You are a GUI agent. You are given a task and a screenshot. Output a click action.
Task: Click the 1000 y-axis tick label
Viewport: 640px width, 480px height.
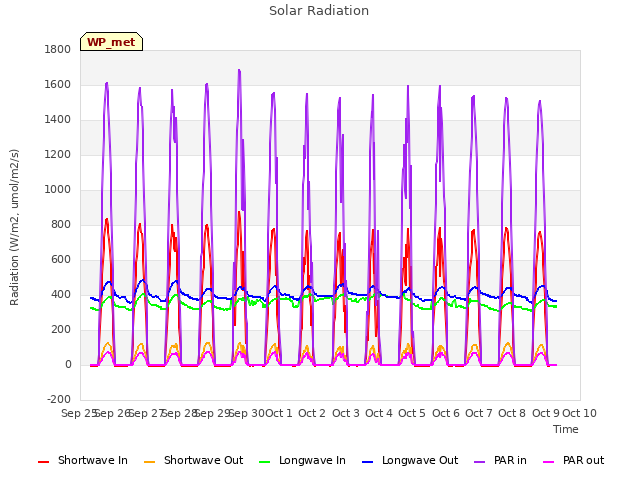click(58, 189)
